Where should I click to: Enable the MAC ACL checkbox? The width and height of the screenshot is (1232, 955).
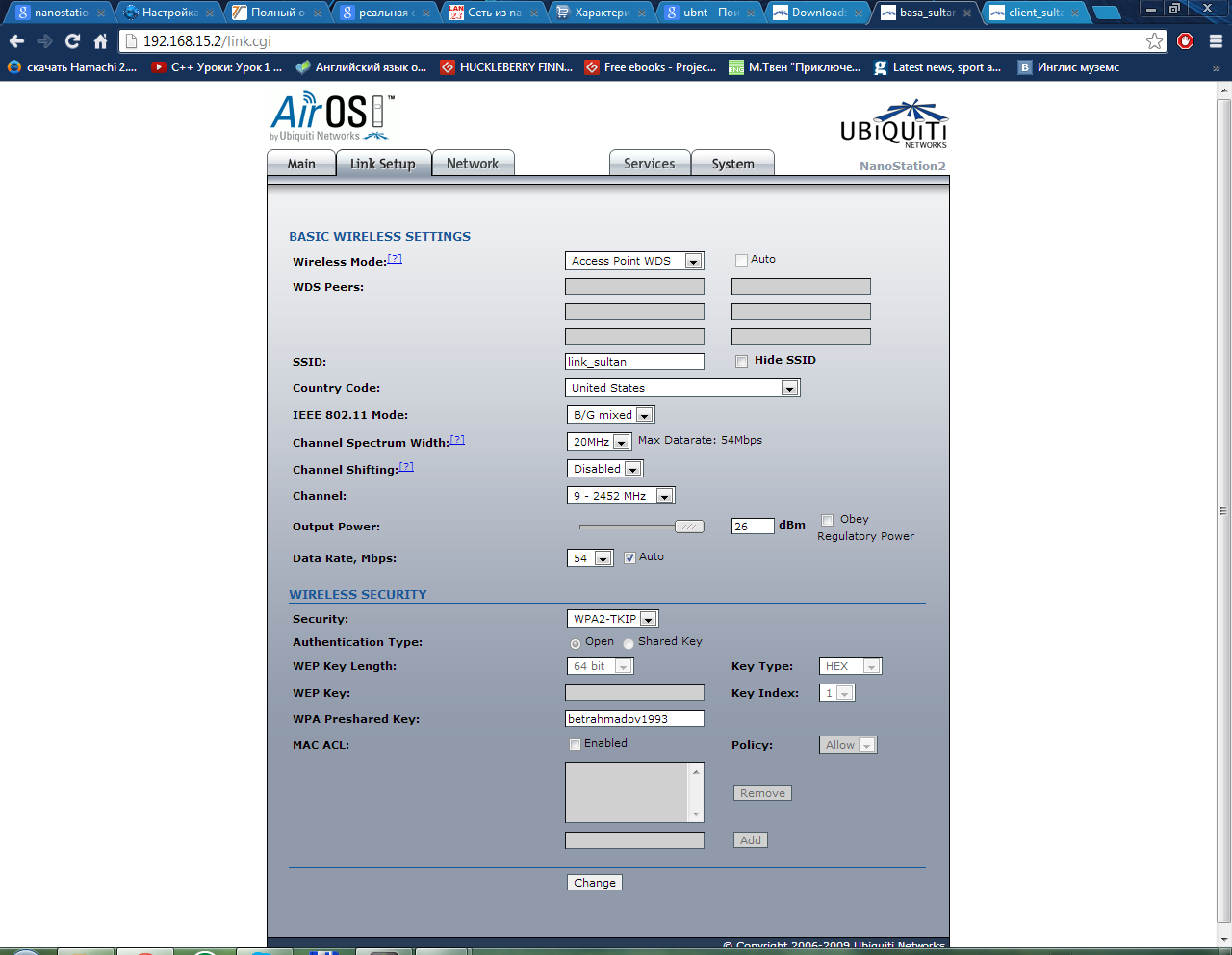[x=575, y=744]
